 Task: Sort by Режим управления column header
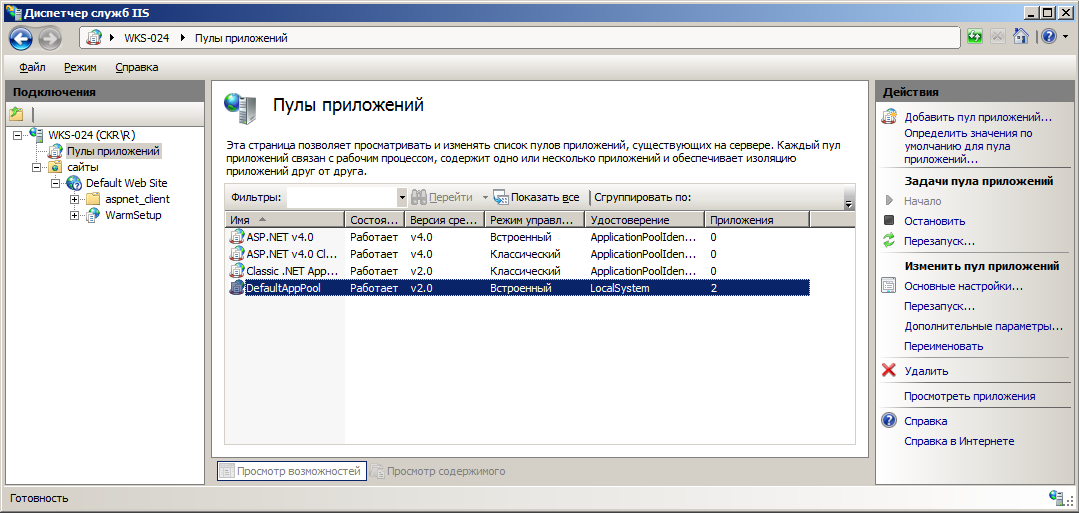point(535,220)
